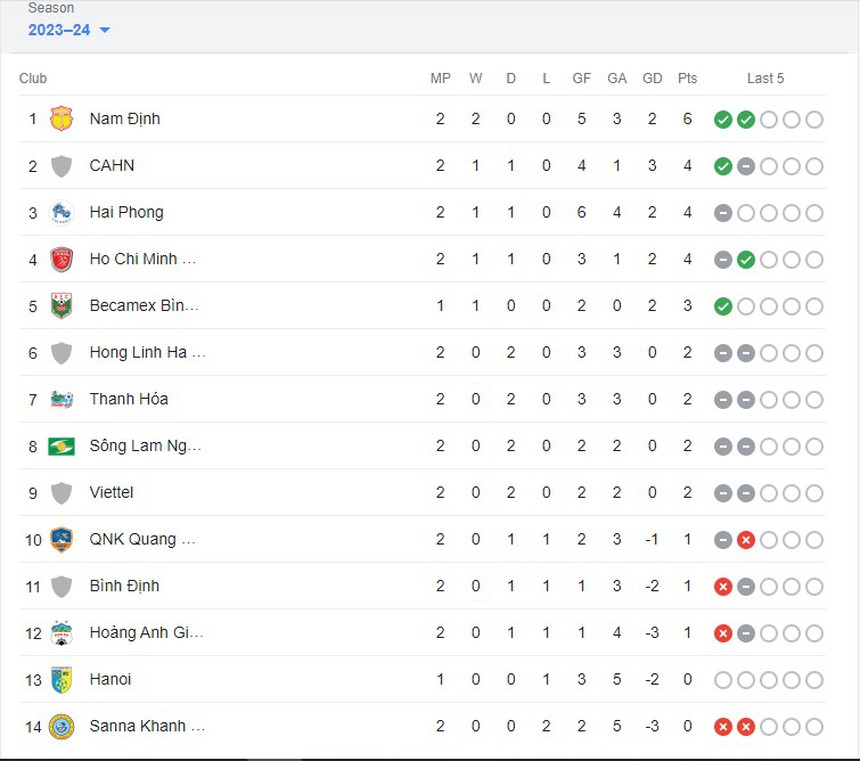
Task: Click the GD column header
Action: [652, 78]
